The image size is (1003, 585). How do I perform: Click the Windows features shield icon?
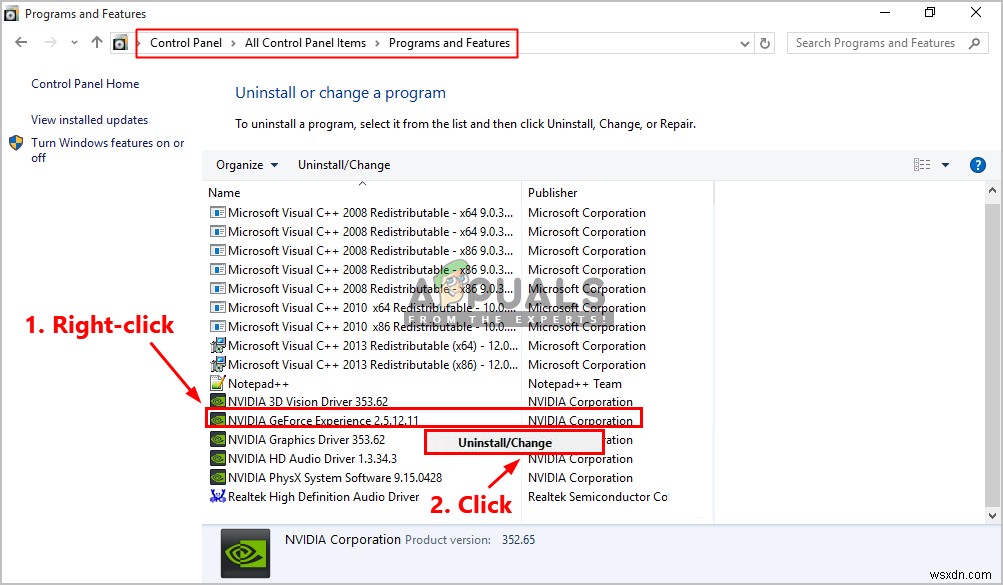click(x=16, y=143)
